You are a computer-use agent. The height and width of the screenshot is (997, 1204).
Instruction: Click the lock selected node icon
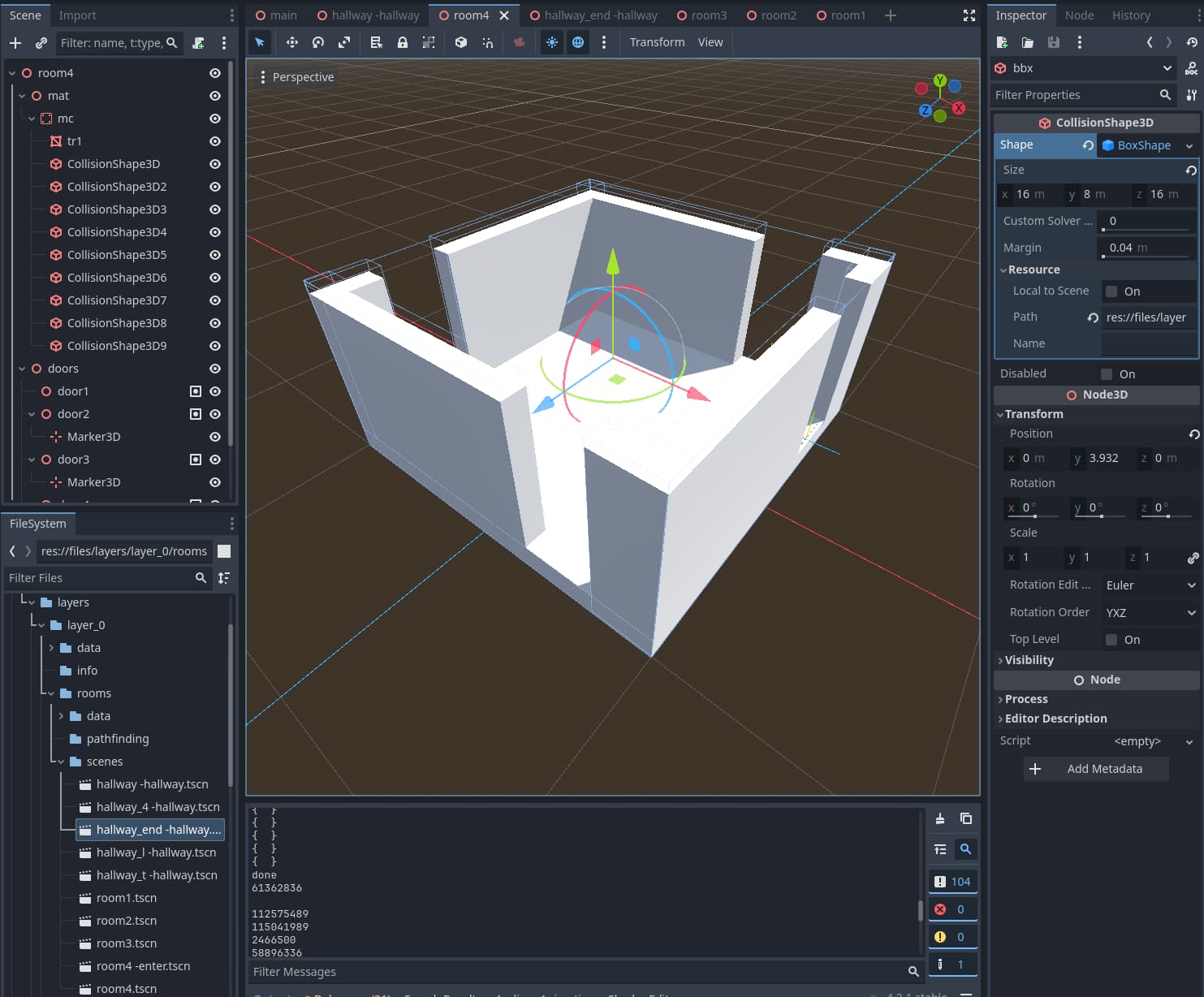pos(403,42)
